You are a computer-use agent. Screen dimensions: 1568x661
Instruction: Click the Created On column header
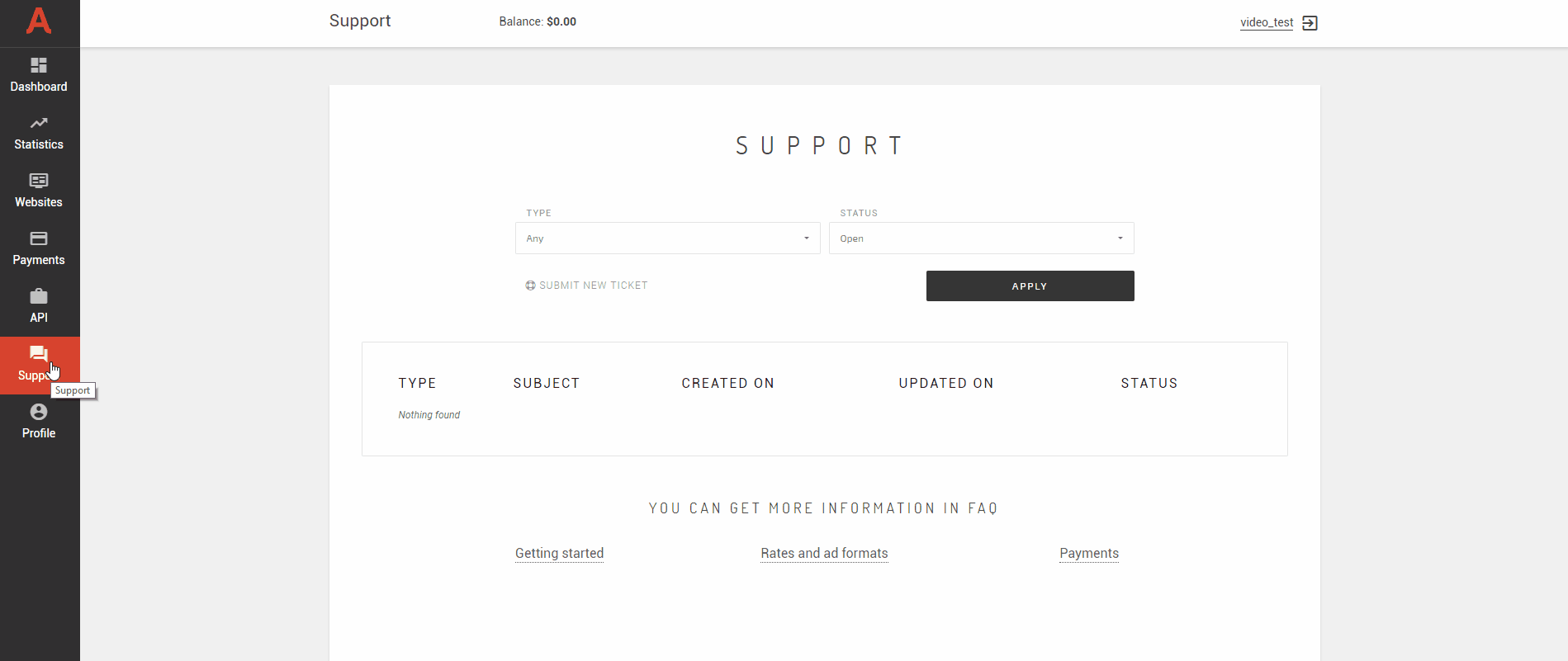pyautogui.click(x=727, y=383)
